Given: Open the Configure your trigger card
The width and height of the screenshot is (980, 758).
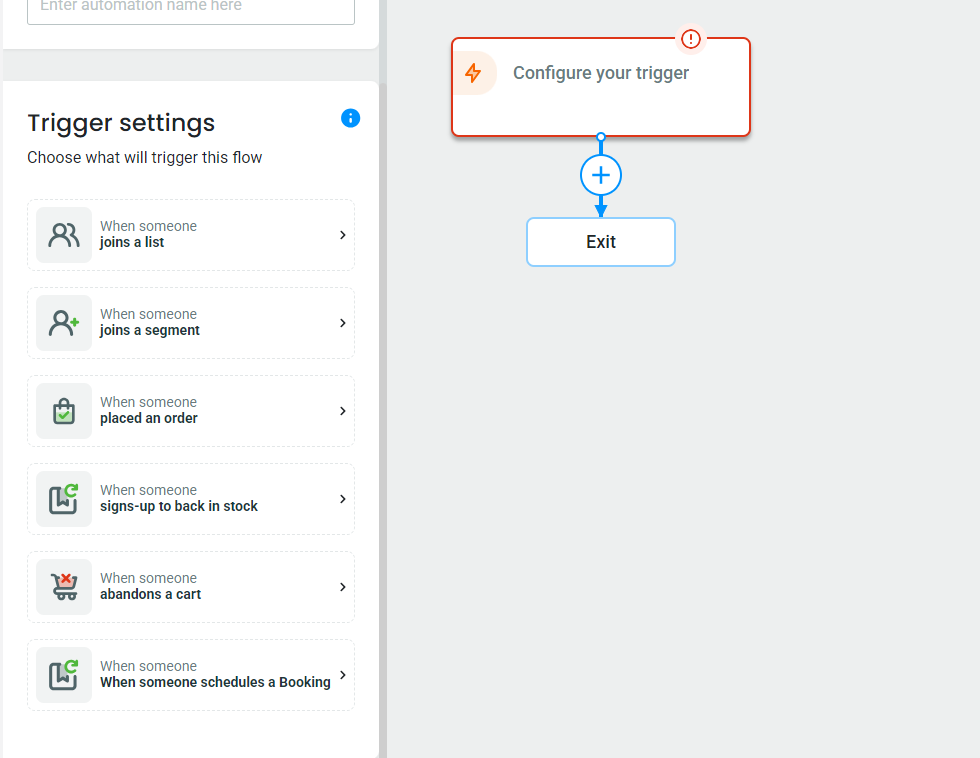Looking at the screenshot, I should tap(601, 87).
